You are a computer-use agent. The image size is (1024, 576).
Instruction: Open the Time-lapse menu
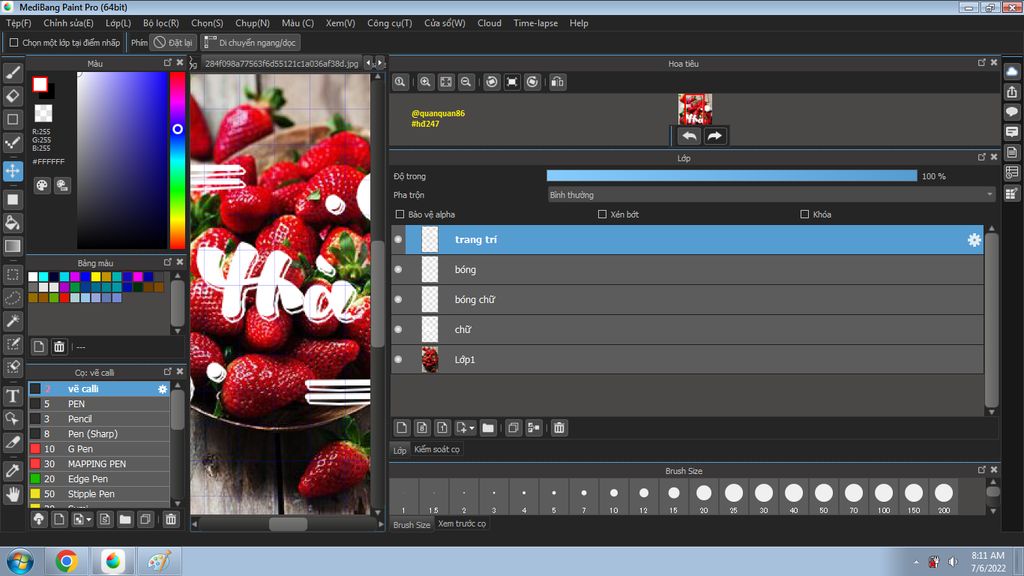click(x=536, y=23)
